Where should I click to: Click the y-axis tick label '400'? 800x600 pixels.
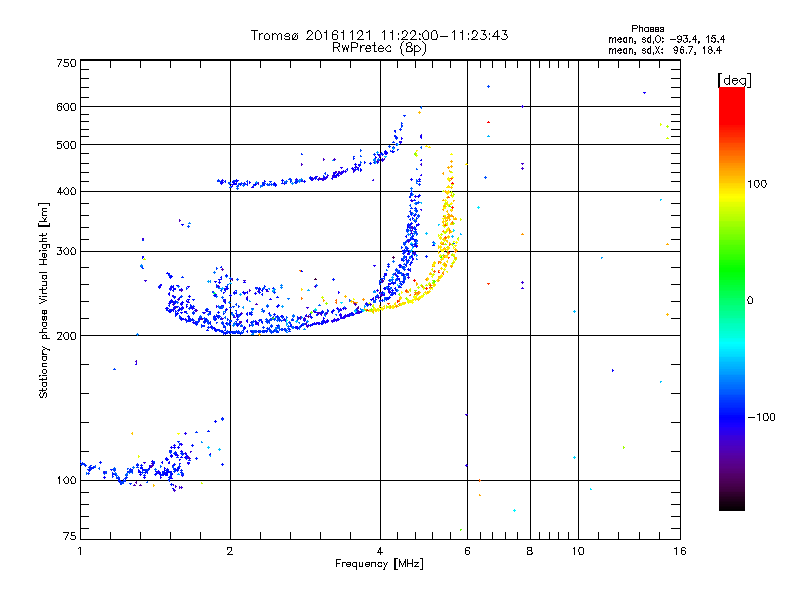point(67,191)
